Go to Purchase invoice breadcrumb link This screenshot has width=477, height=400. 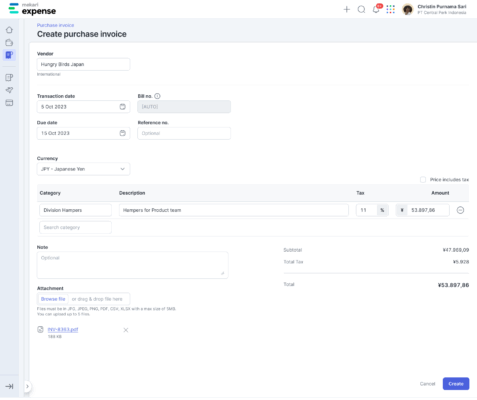[55, 25]
